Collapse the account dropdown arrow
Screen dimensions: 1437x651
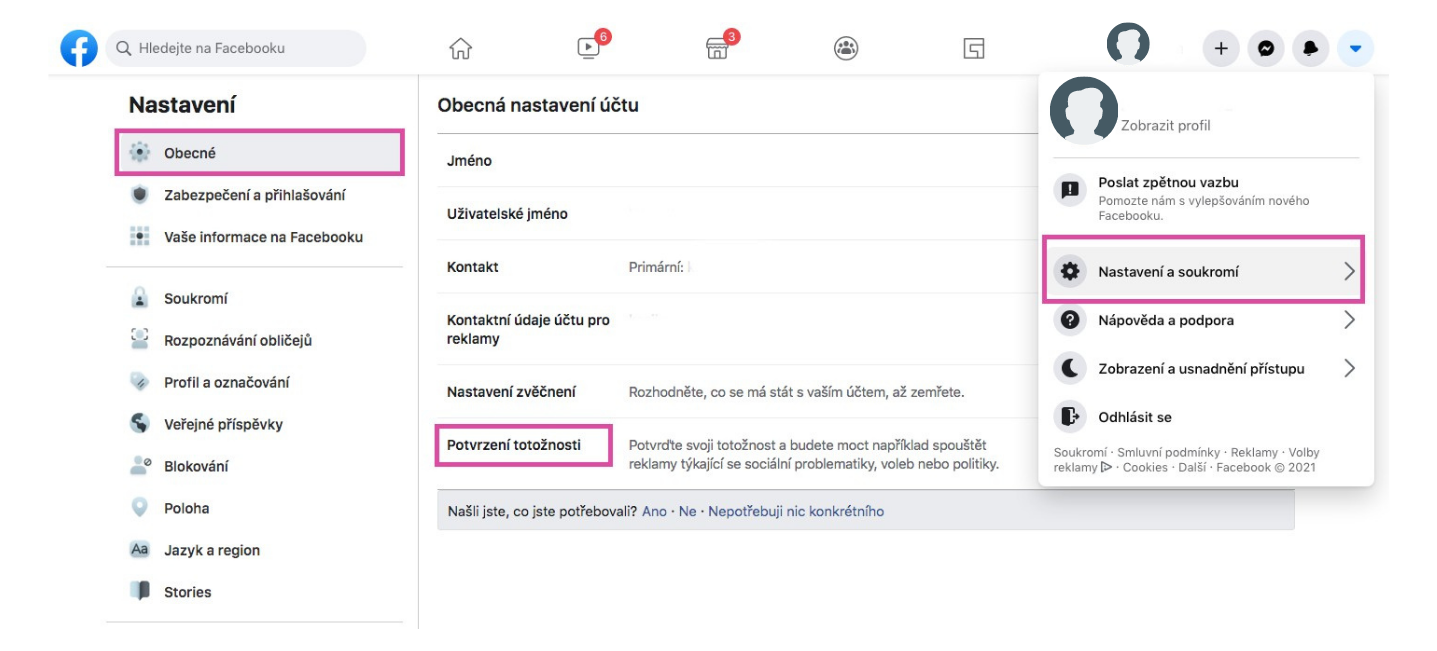coord(1355,48)
